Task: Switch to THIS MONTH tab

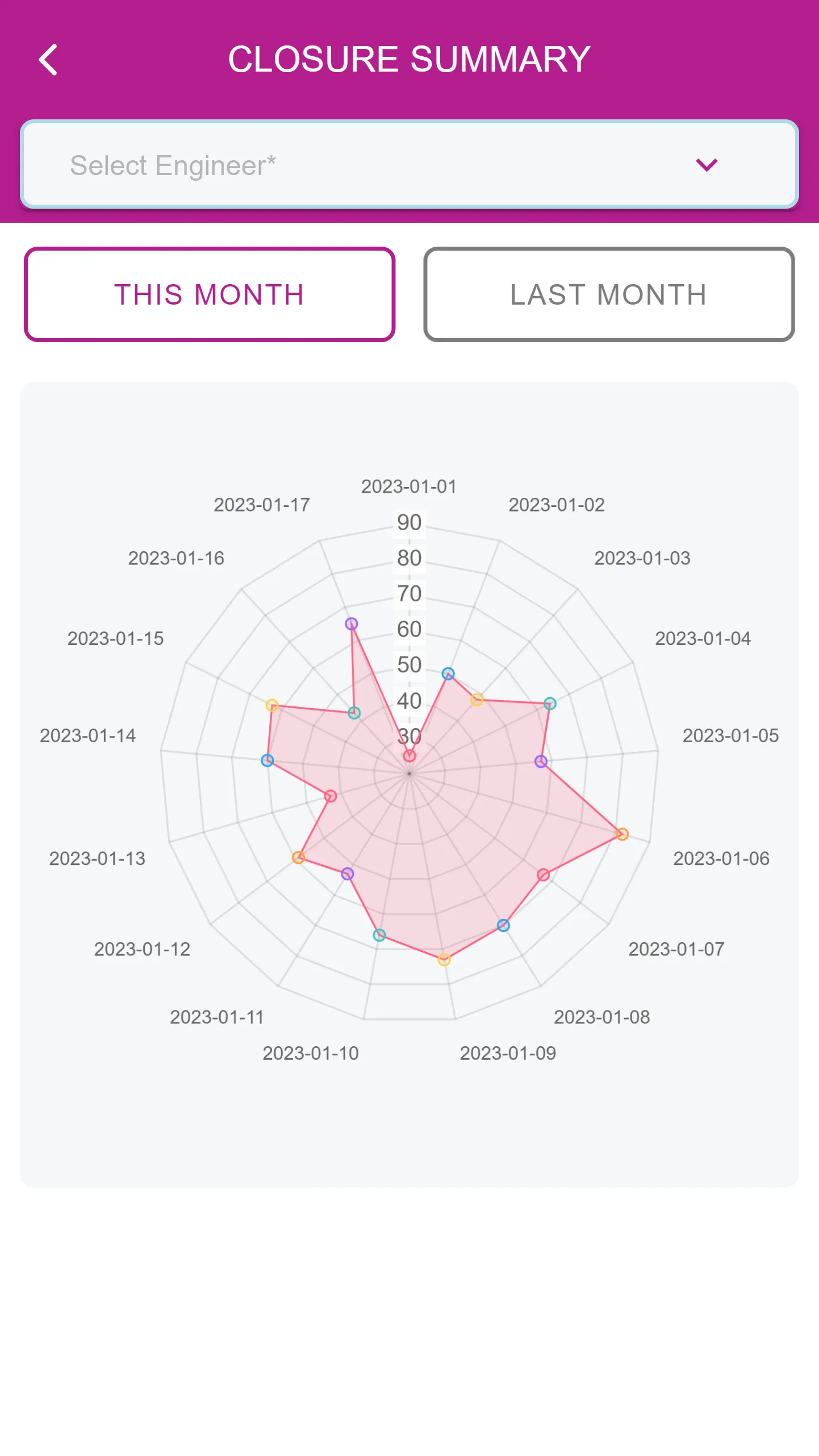Action: (210, 294)
